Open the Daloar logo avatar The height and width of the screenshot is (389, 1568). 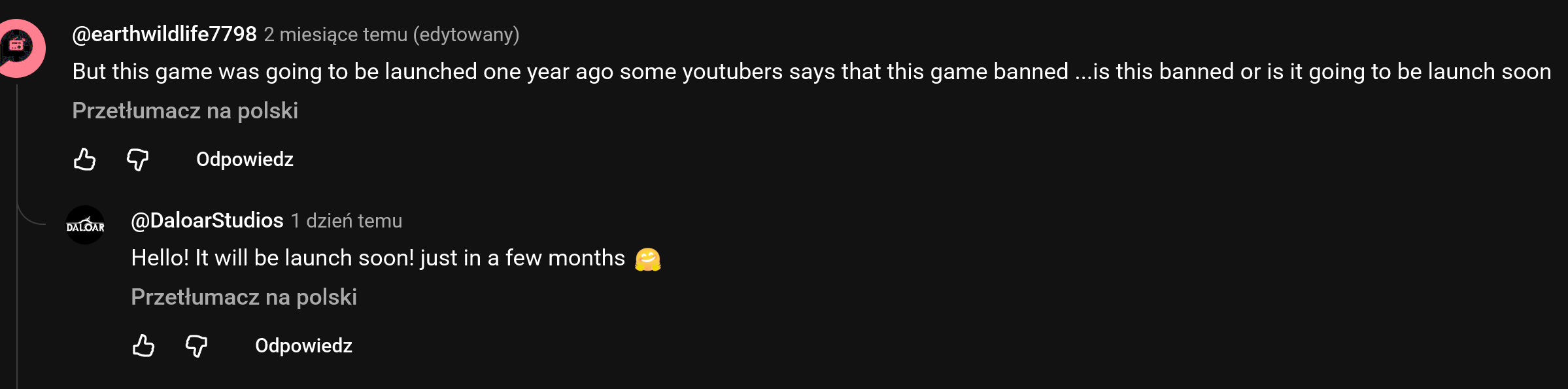85,225
